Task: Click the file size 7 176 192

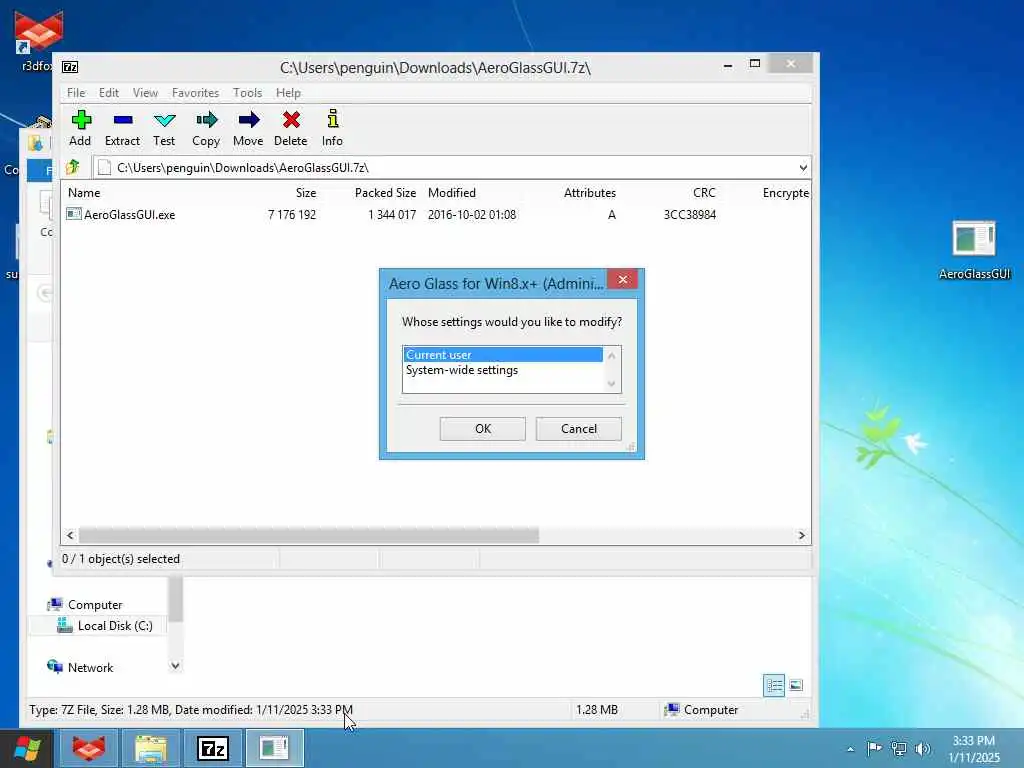Action: click(292, 214)
